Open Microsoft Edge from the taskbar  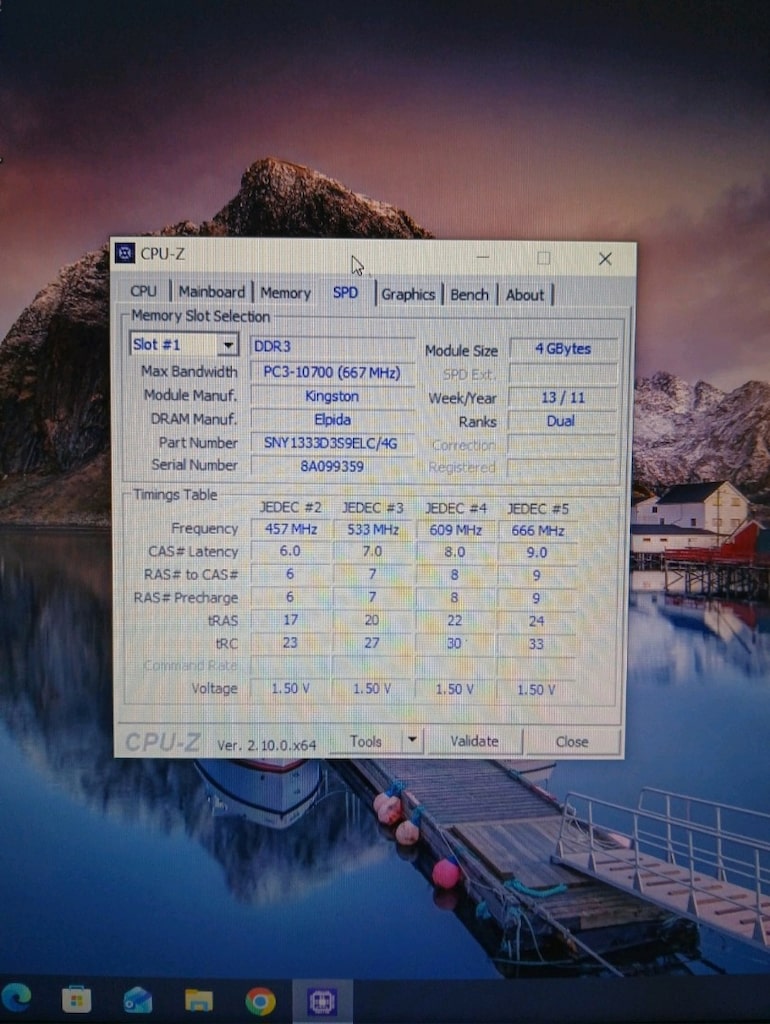click(x=16, y=998)
